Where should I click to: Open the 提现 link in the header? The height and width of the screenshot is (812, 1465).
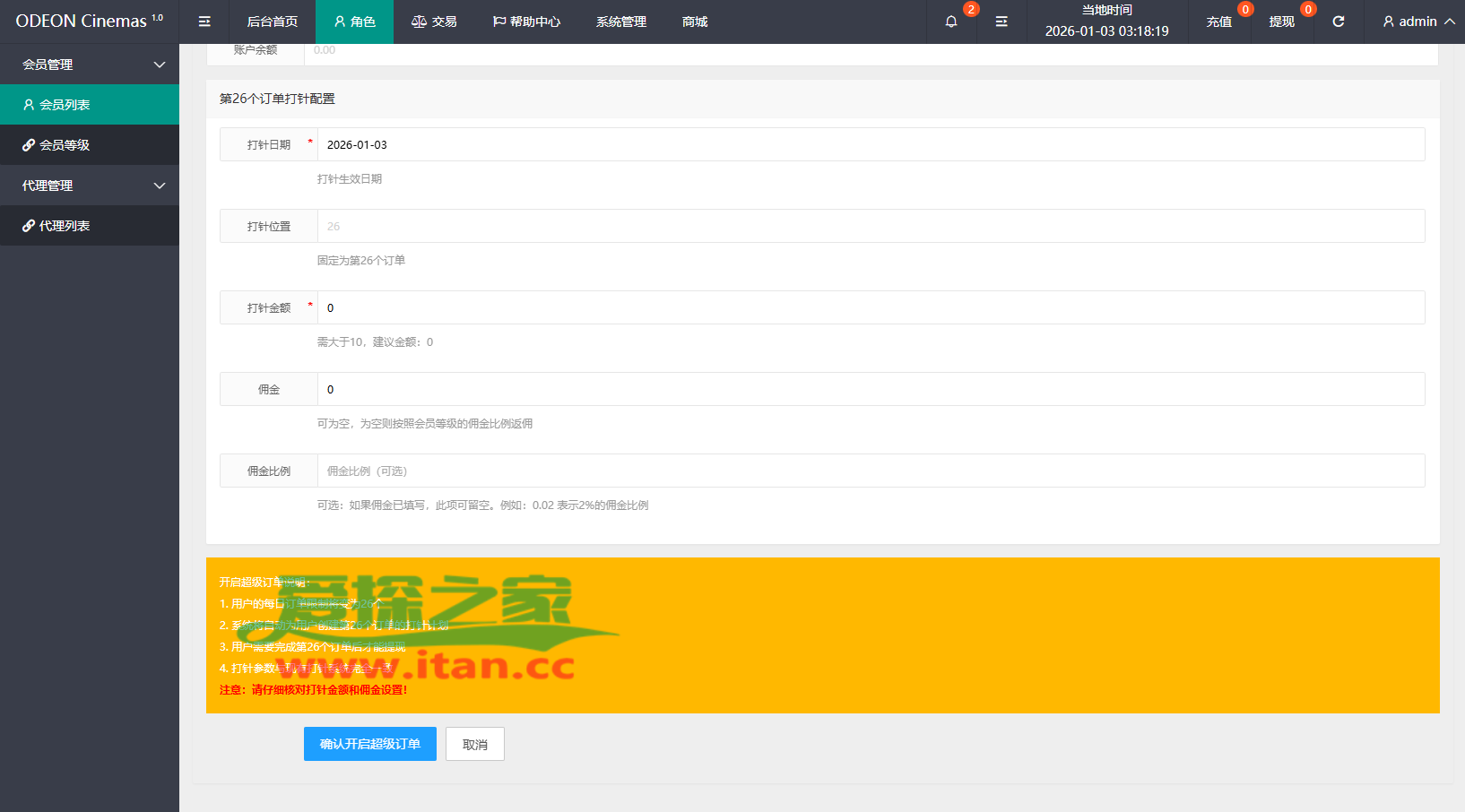1282,22
